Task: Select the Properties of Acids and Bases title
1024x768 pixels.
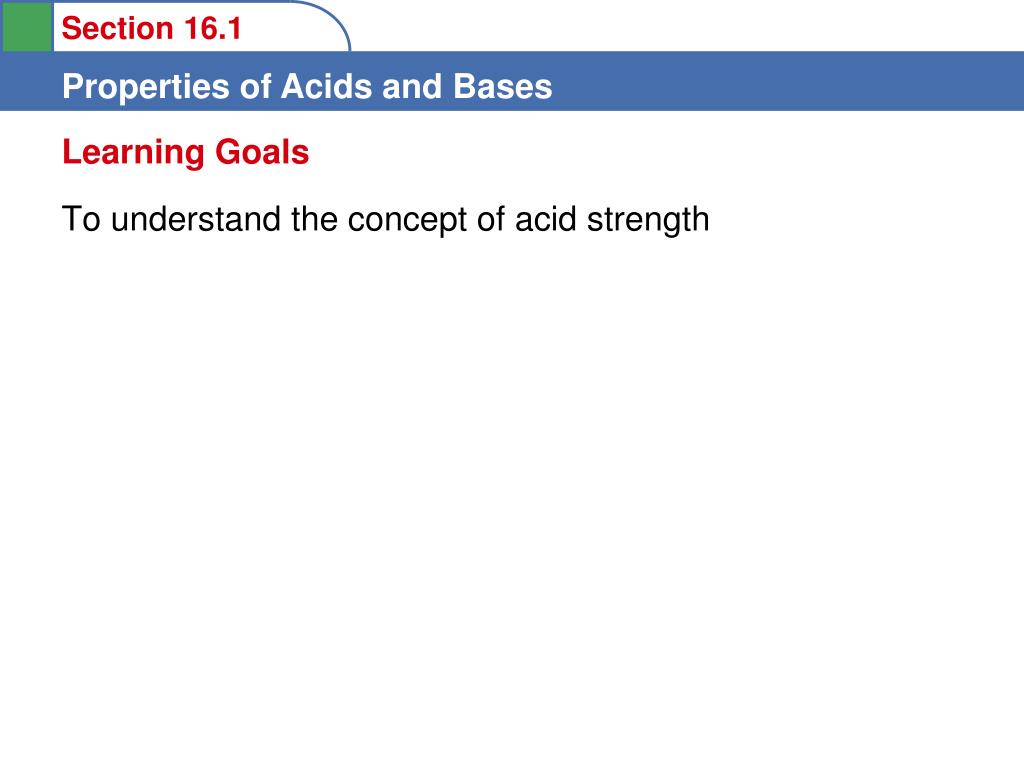Action: tap(307, 87)
